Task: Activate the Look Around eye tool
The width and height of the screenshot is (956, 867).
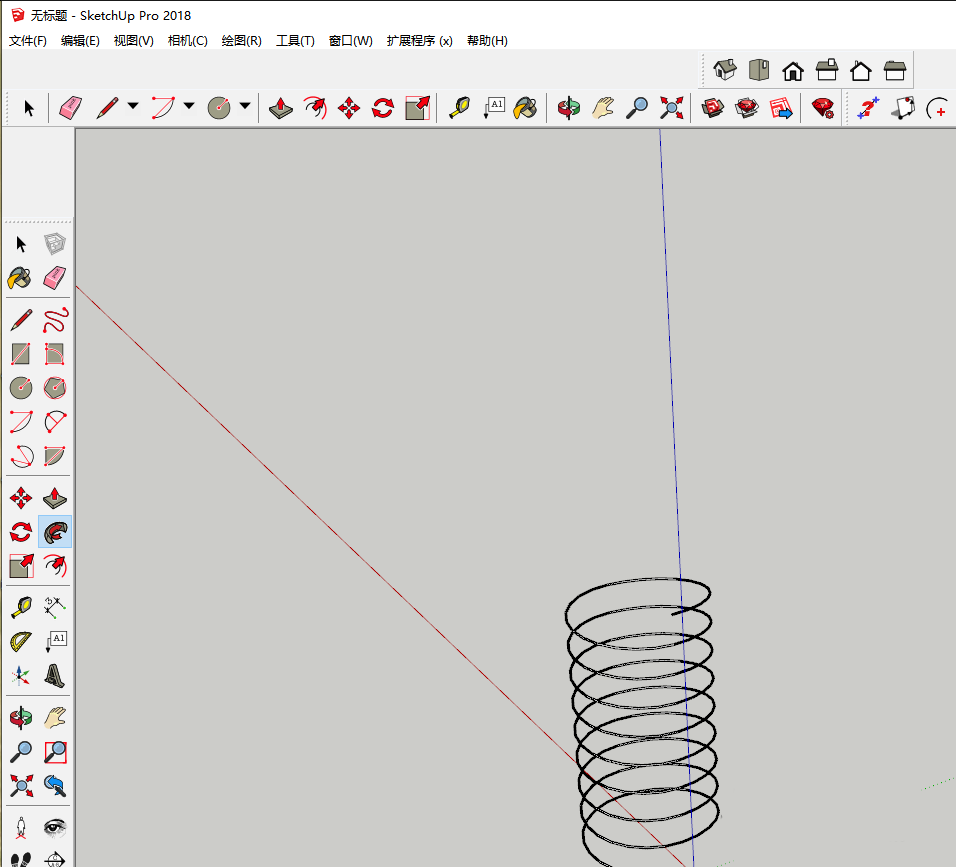Action: 55,828
